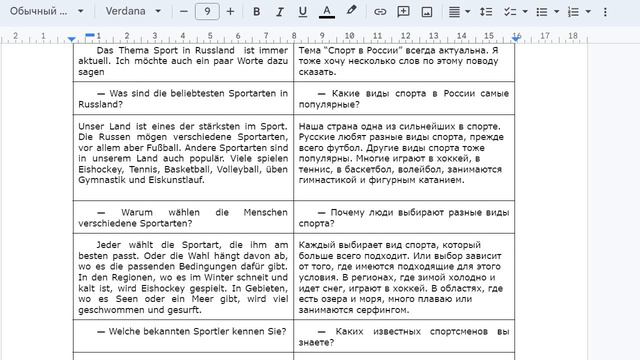The width and height of the screenshot is (640, 360).
Task: Click the numbered list icon
Action: pyautogui.click(x=573, y=11)
